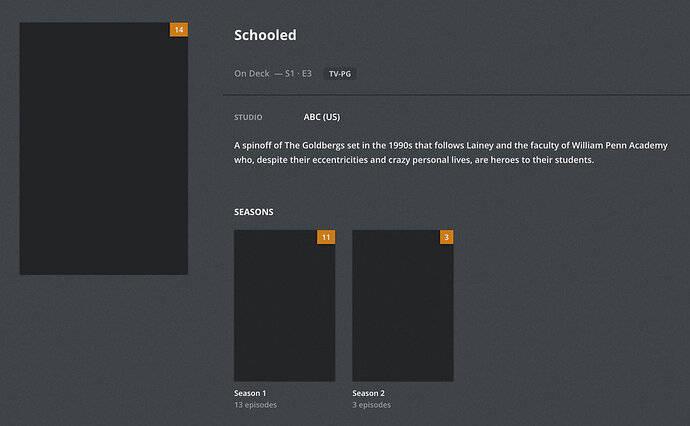690x426 pixels.
Task: Click the SEASONS section heading
Action: [254, 212]
